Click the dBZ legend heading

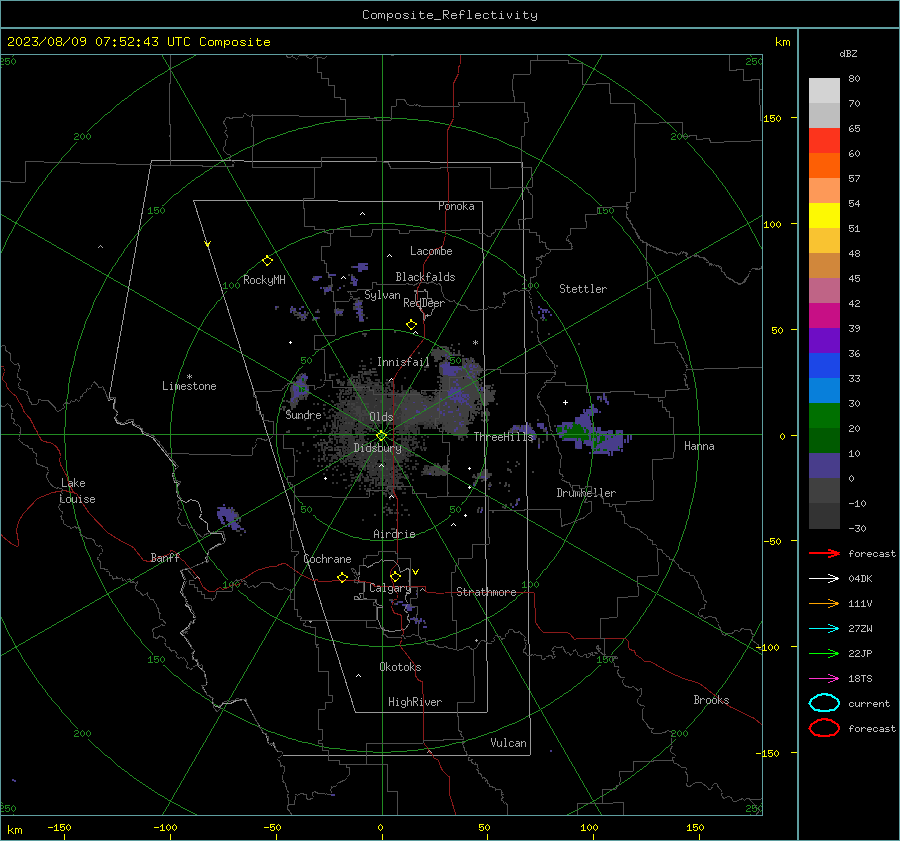[848, 53]
